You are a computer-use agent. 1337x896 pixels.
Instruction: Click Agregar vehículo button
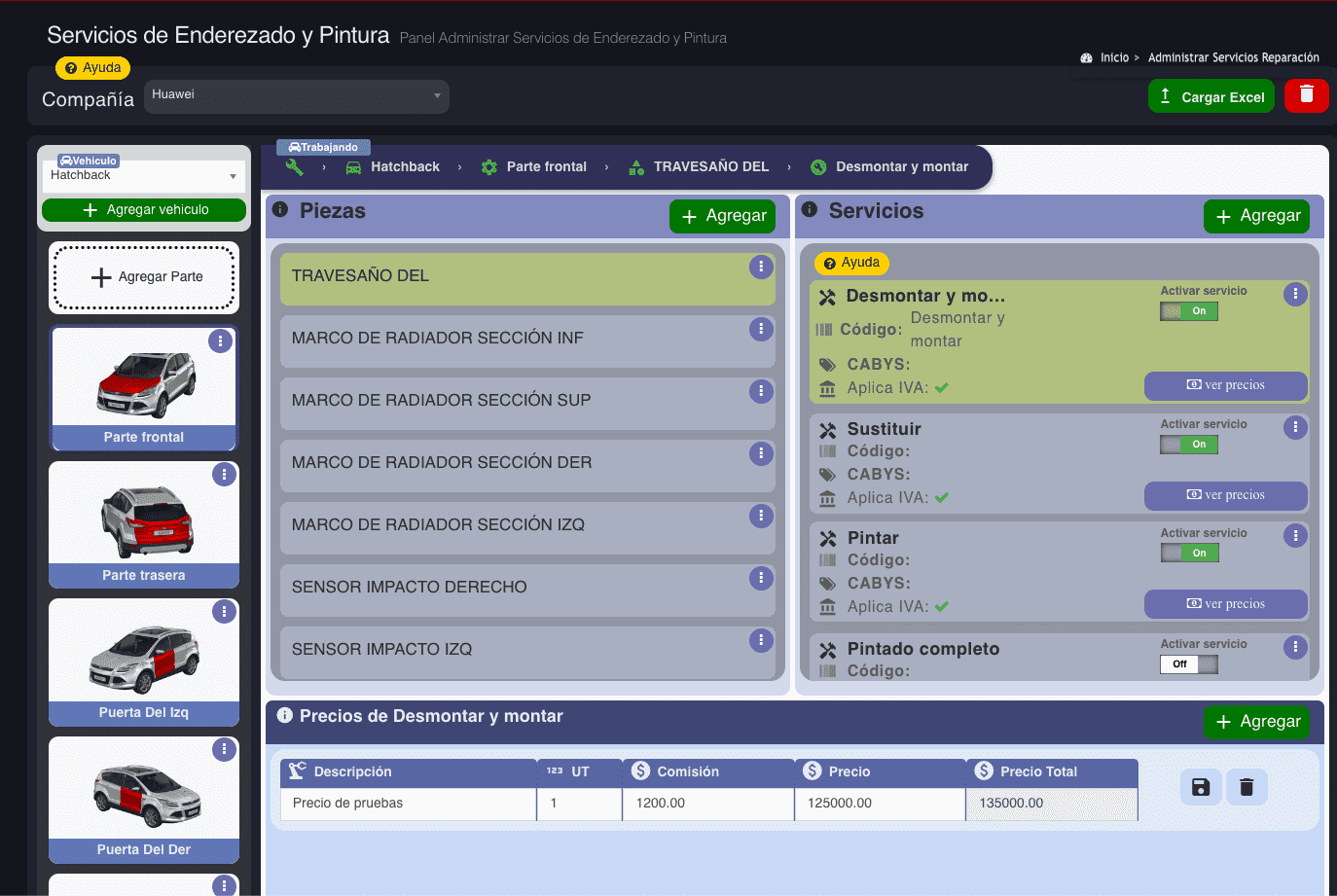click(144, 210)
